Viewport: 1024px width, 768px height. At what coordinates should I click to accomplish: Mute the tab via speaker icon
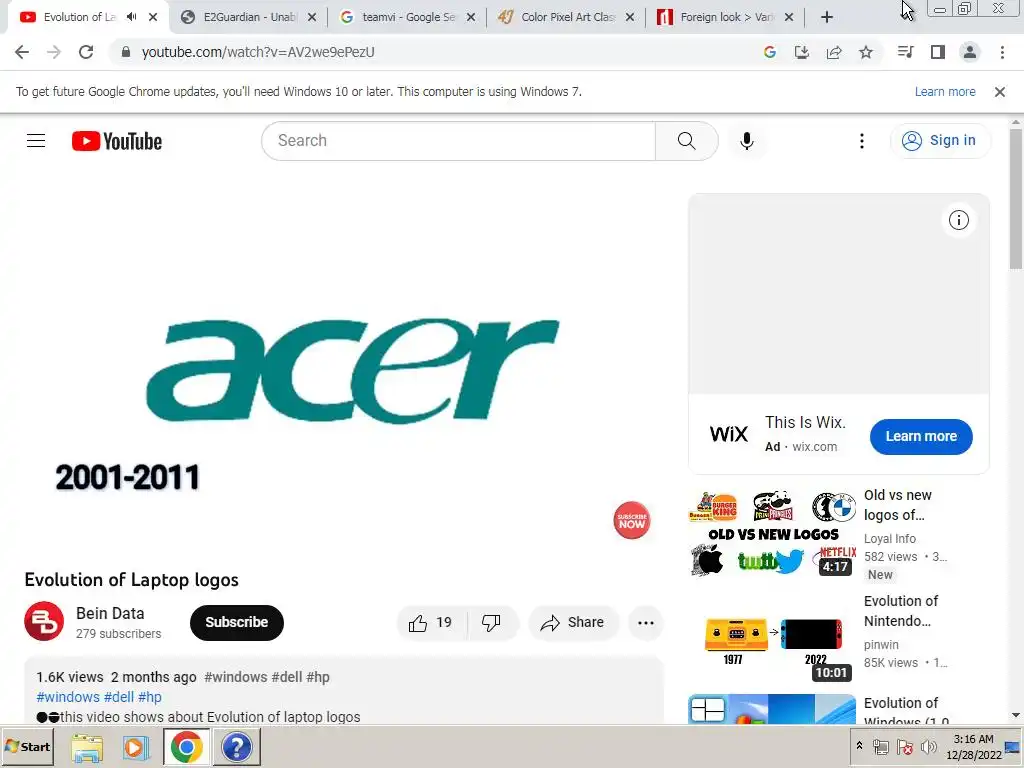tap(131, 17)
